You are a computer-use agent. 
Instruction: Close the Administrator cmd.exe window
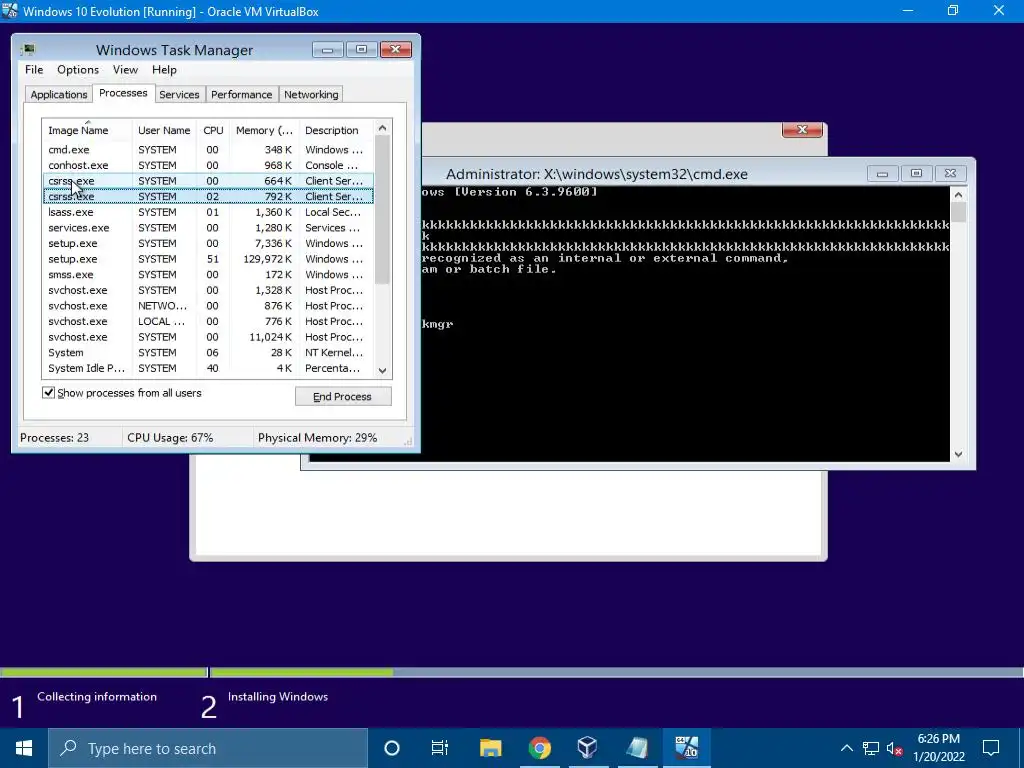point(950,174)
